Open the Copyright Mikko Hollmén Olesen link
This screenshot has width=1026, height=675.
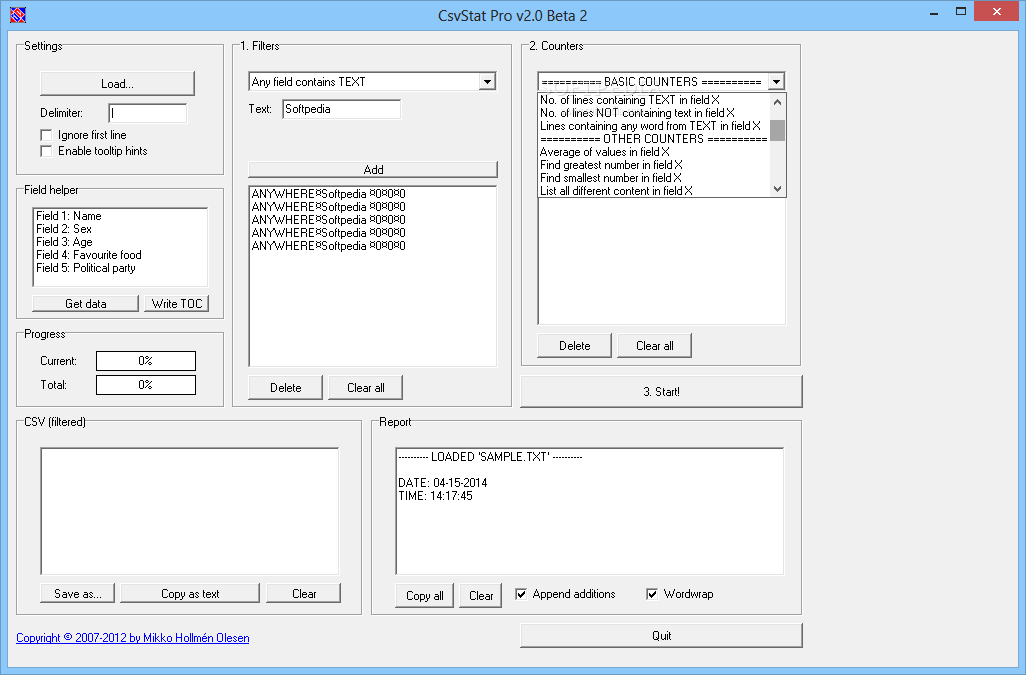tap(133, 638)
